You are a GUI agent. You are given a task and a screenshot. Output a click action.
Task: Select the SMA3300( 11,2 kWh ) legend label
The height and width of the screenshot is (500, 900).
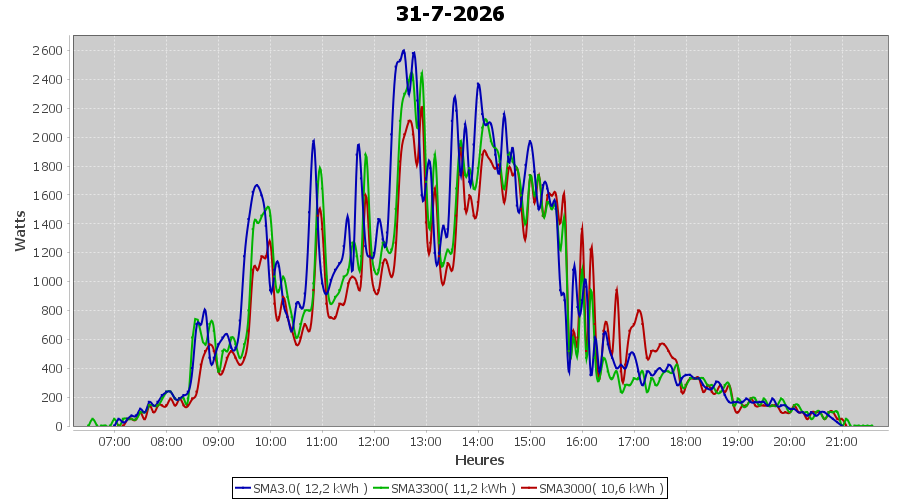pyautogui.click(x=453, y=489)
